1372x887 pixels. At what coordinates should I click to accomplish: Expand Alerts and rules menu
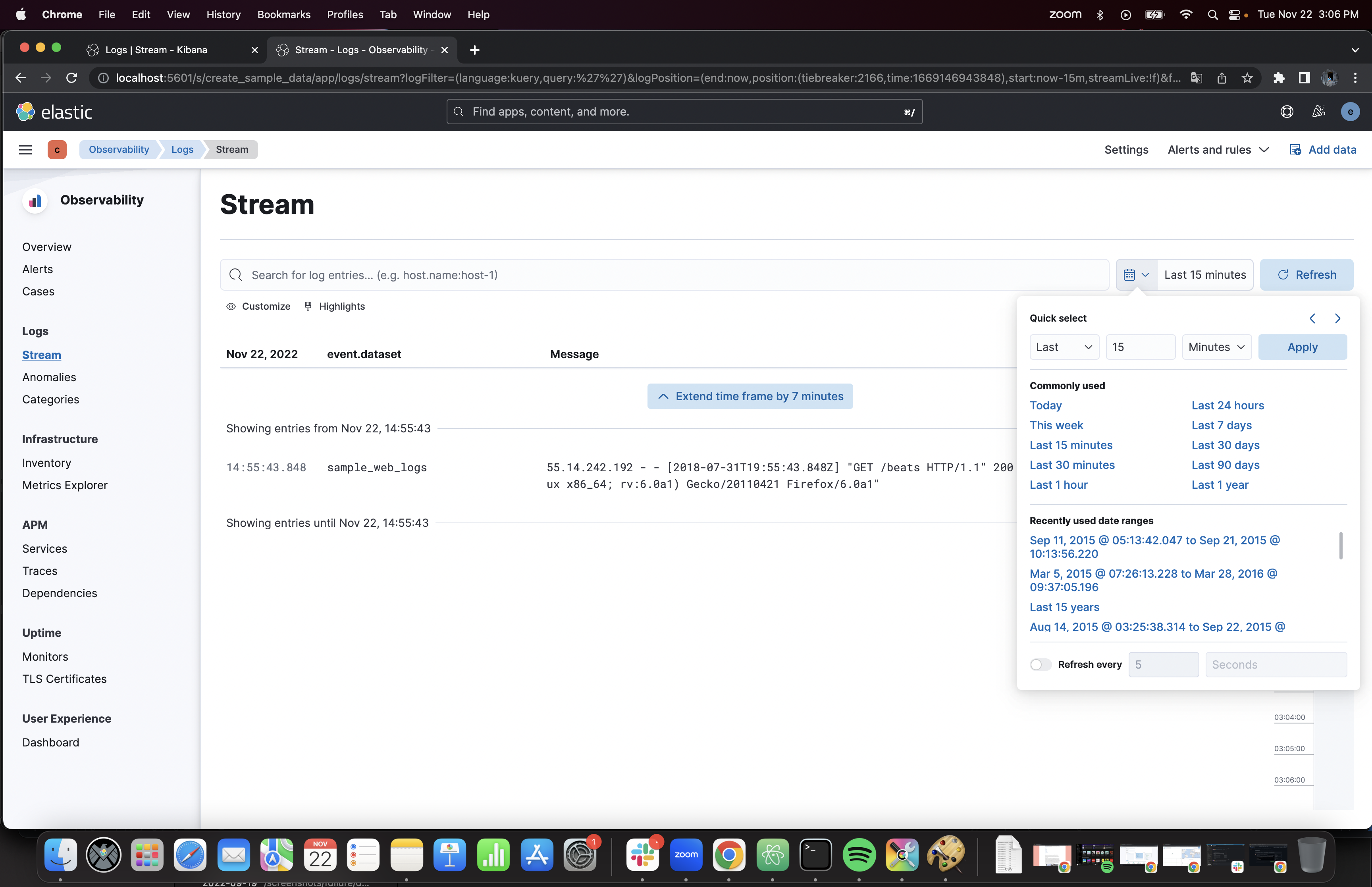click(1218, 150)
